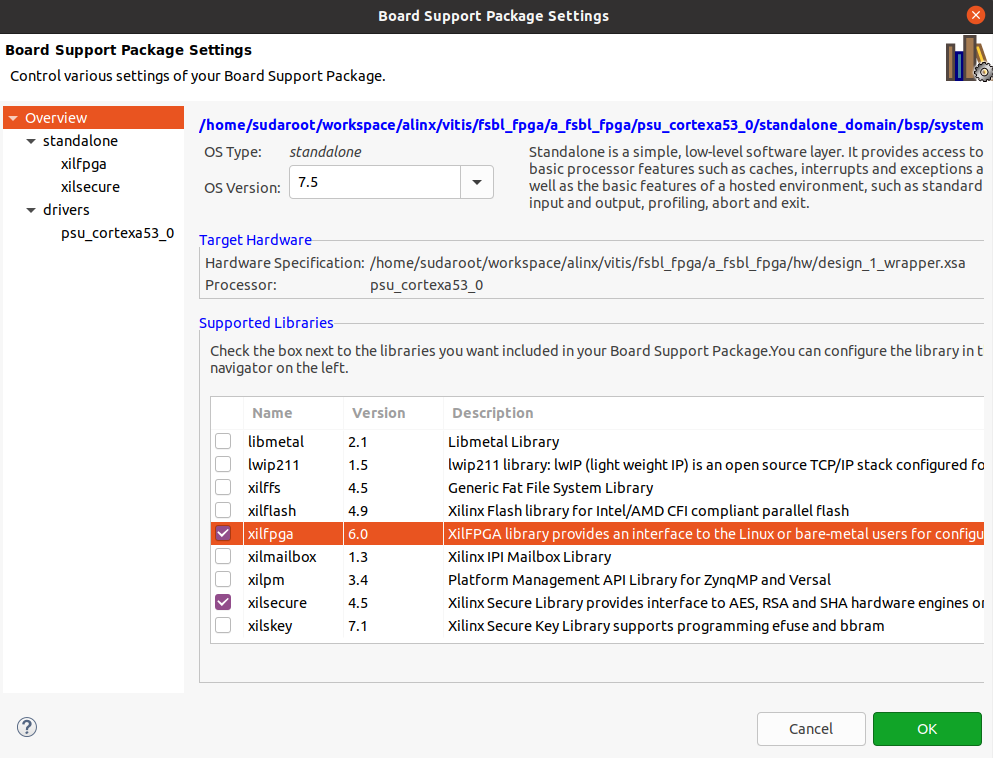
Task: Click the Xilinx logo in the header
Action: [x=965, y=58]
